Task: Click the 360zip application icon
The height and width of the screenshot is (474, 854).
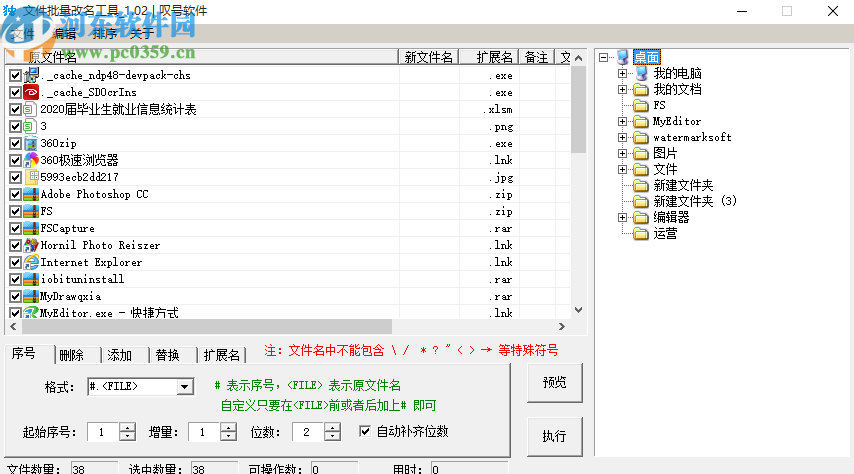Action: [x=31, y=143]
